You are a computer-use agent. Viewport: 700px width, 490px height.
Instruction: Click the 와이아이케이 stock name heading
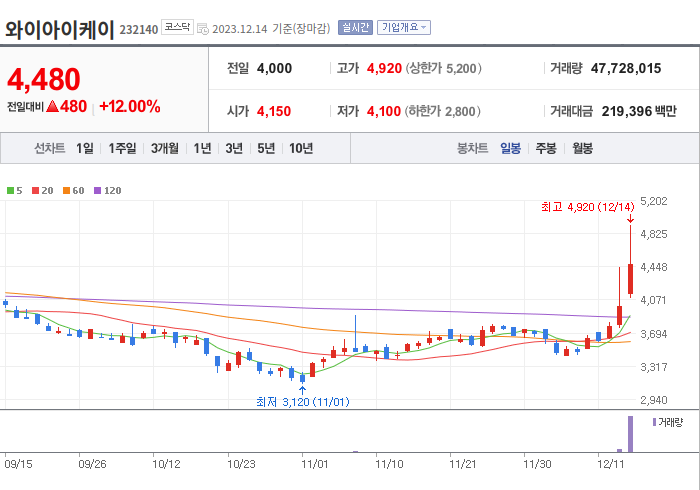(x=59, y=29)
